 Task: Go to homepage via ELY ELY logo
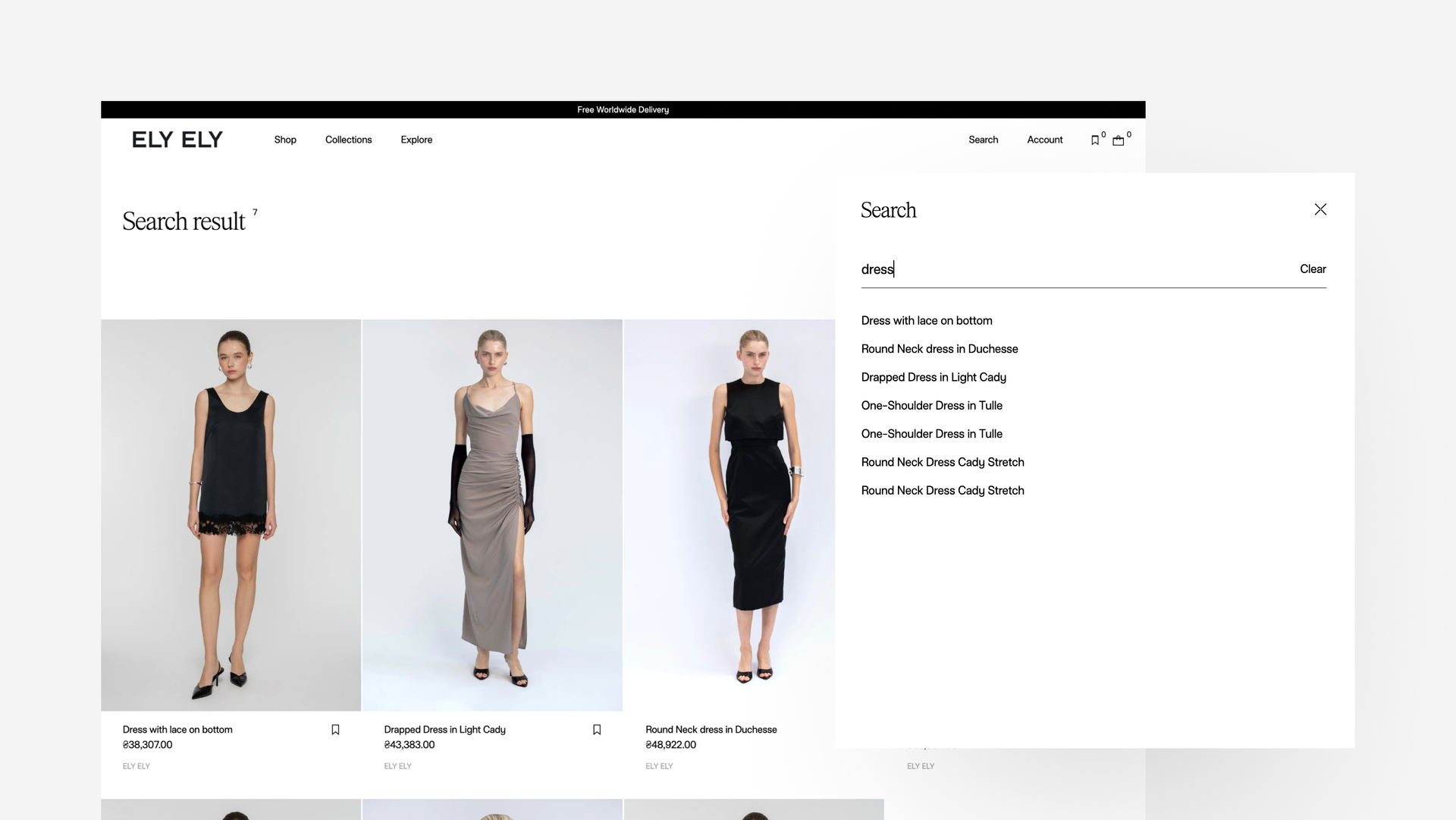click(x=177, y=140)
